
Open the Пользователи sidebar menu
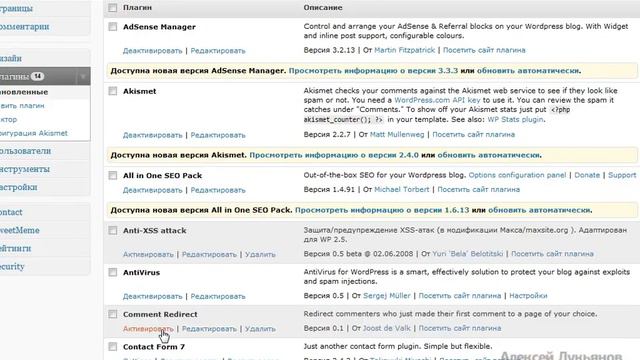[x=25, y=151]
